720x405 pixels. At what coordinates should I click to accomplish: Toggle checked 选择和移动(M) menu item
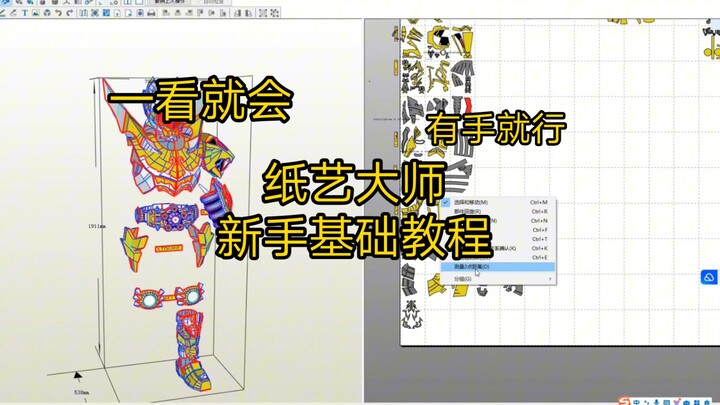[x=497, y=202]
